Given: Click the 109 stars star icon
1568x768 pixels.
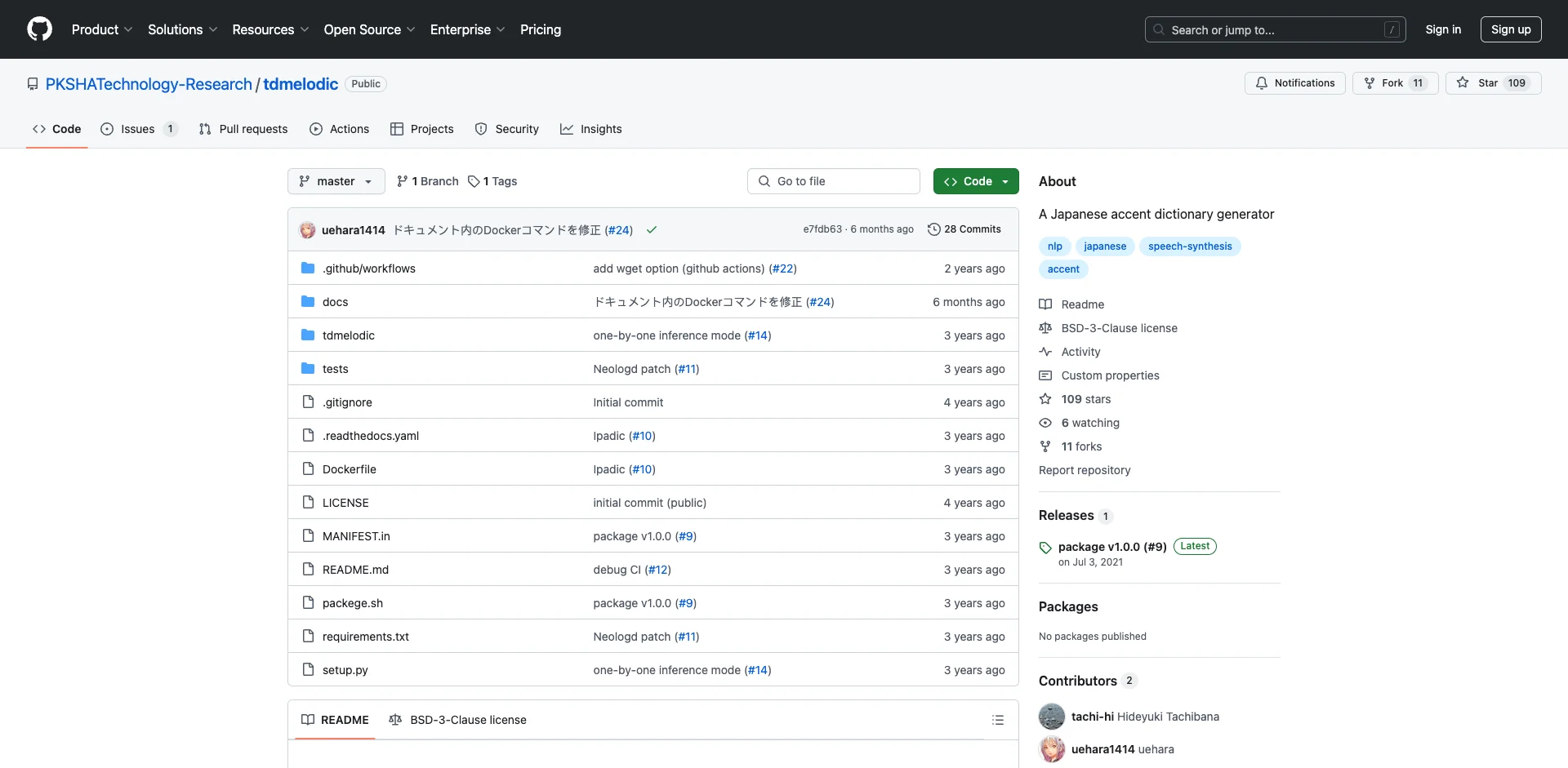Looking at the screenshot, I should (x=1045, y=399).
